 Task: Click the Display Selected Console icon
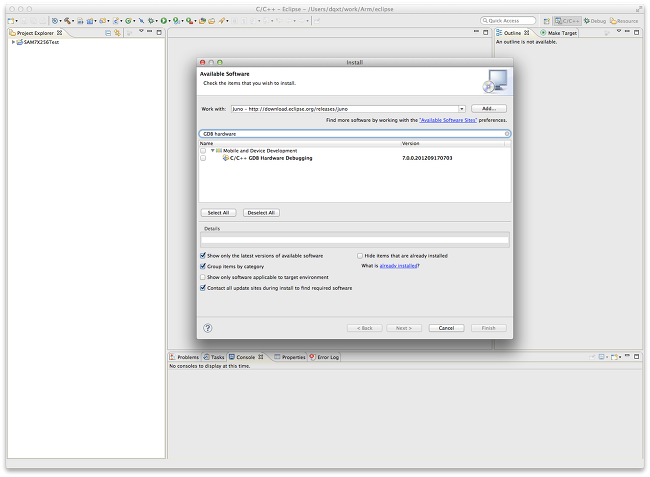pos(601,357)
